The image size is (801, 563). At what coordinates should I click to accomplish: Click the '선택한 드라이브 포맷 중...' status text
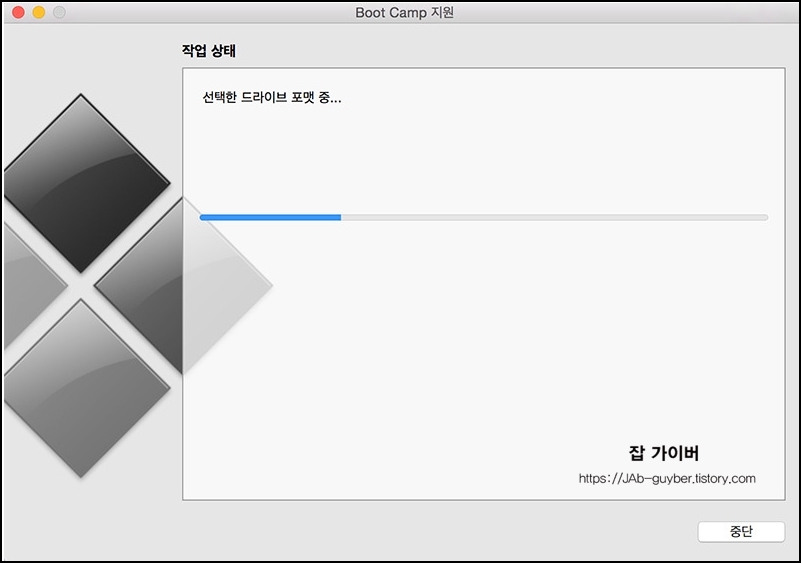272,97
